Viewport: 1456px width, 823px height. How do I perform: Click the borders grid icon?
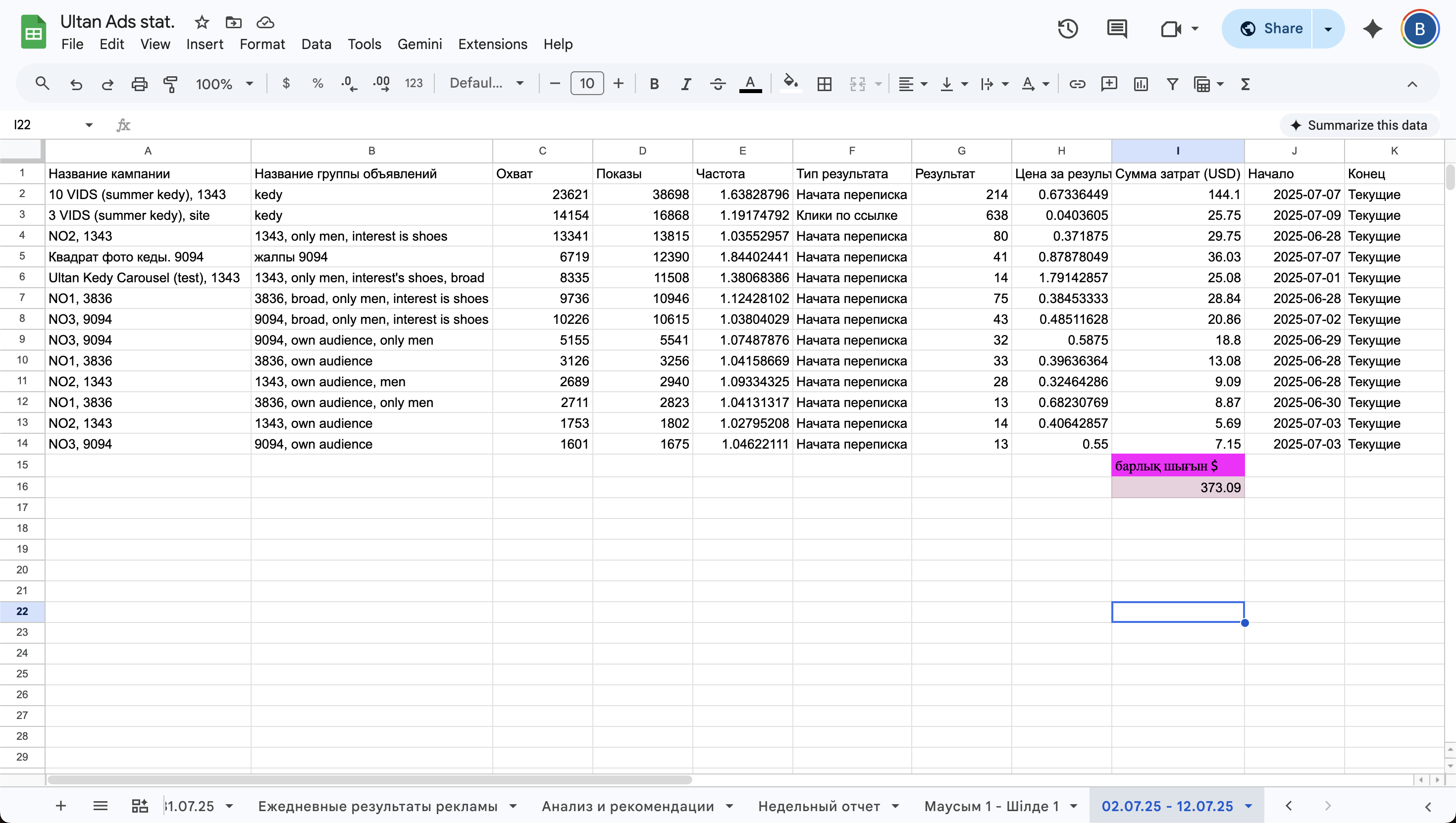click(x=825, y=84)
